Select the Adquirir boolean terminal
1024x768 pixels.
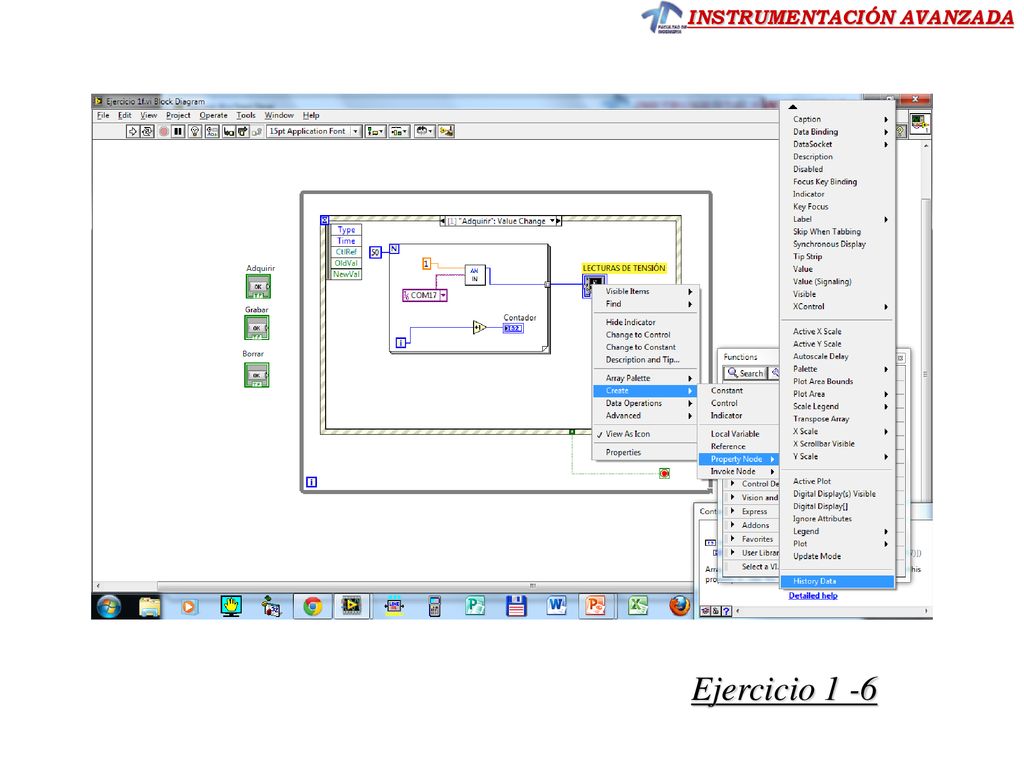258,286
